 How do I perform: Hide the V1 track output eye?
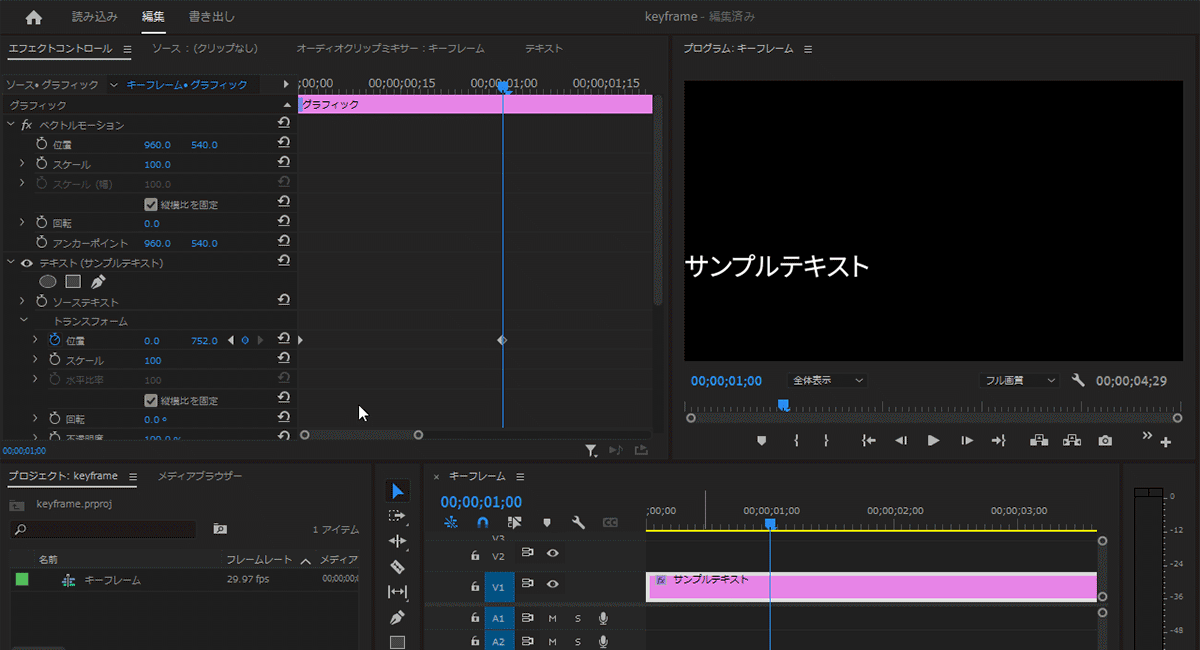click(x=552, y=584)
